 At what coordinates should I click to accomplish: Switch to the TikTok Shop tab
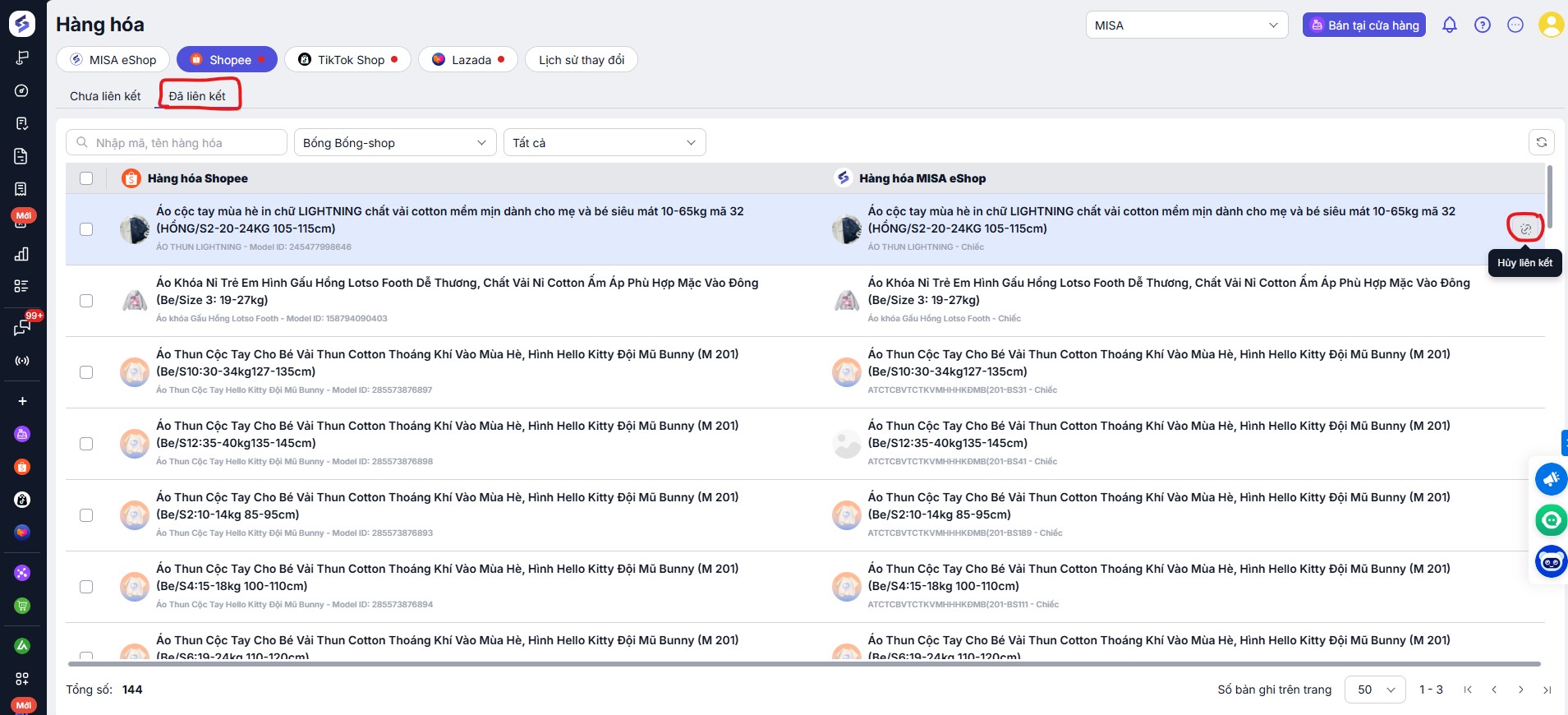(347, 60)
